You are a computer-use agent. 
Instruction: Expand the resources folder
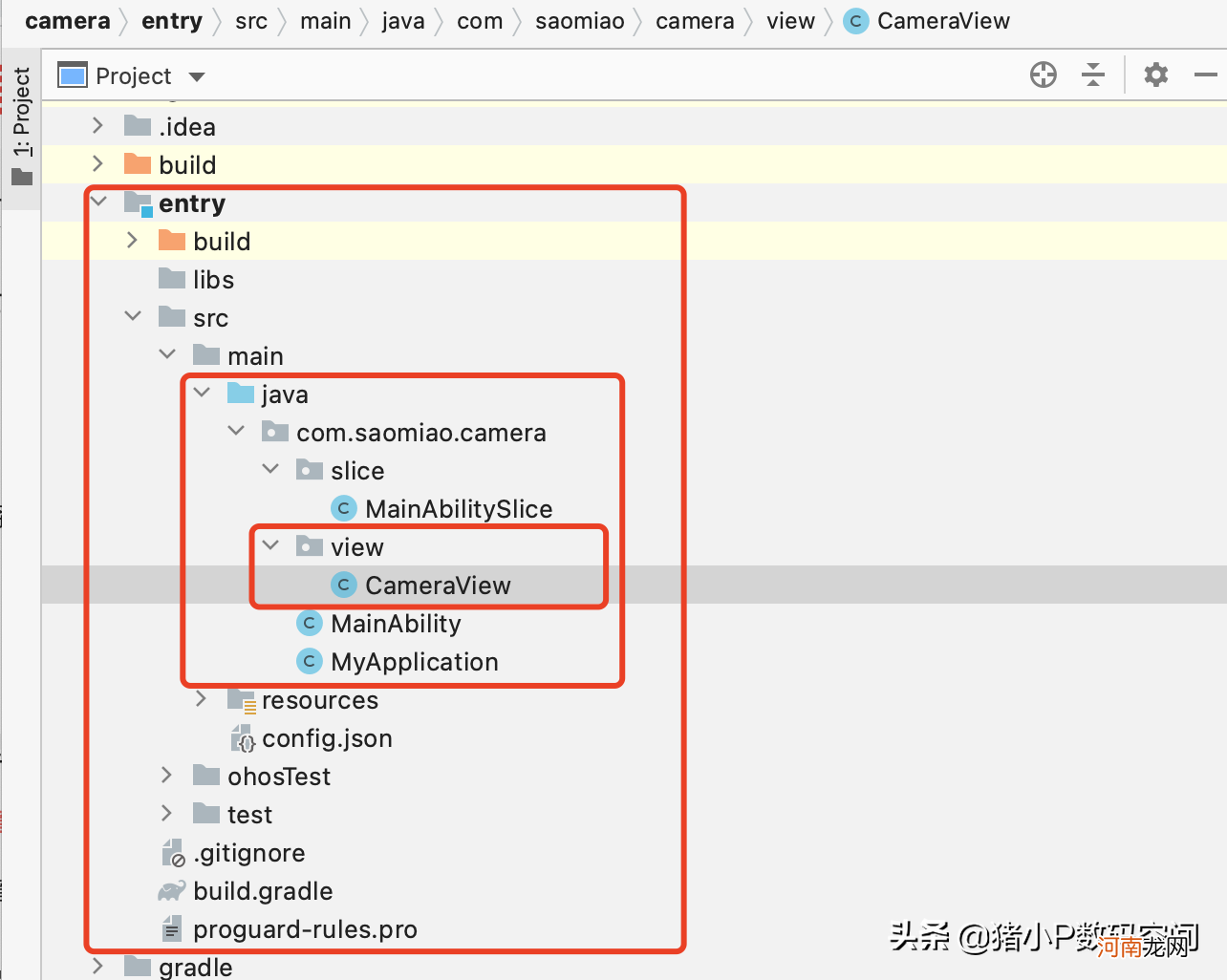point(201,698)
